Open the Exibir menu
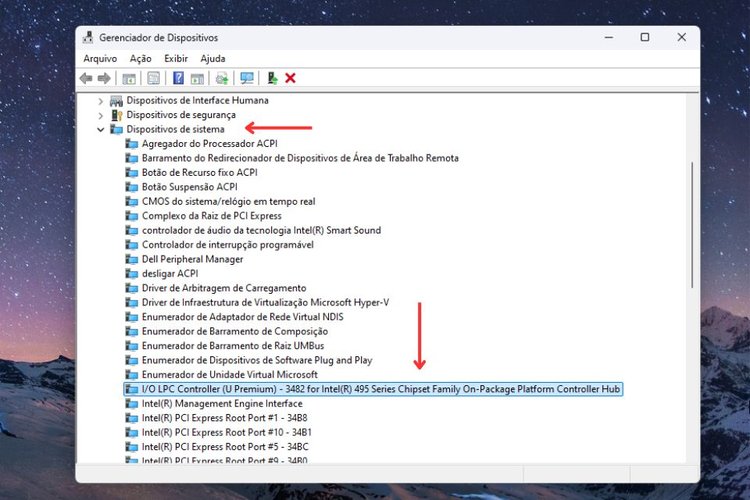The width and height of the screenshot is (750, 500). pos(176,58)
